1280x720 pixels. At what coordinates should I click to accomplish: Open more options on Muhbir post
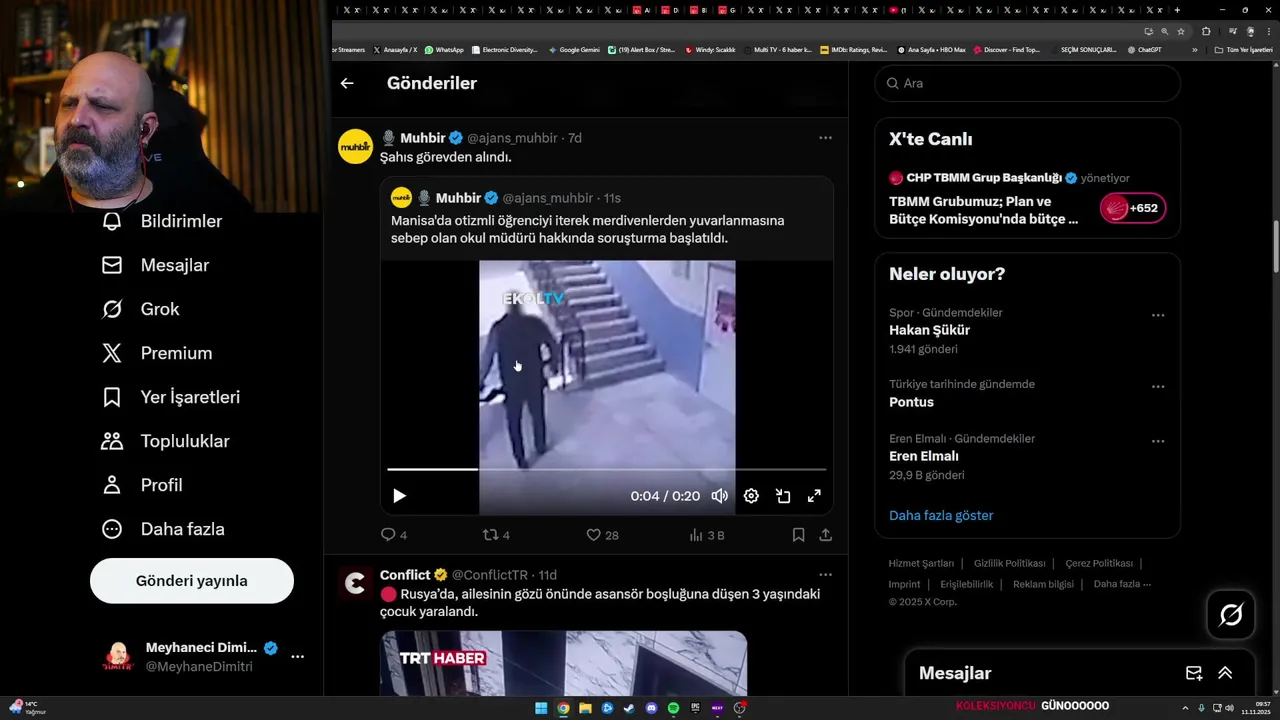point(825,138)
